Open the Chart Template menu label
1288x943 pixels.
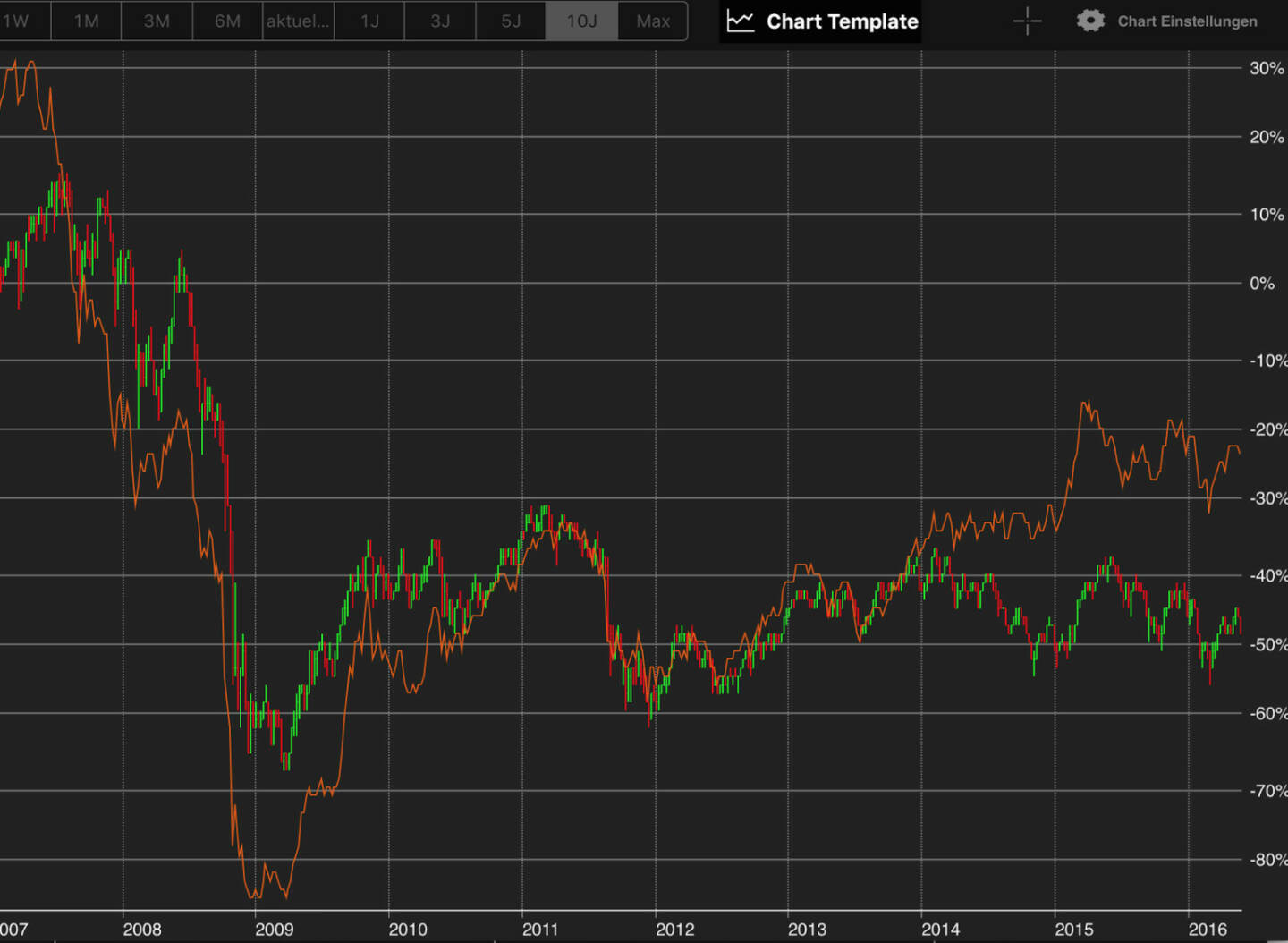click(842, 21)
